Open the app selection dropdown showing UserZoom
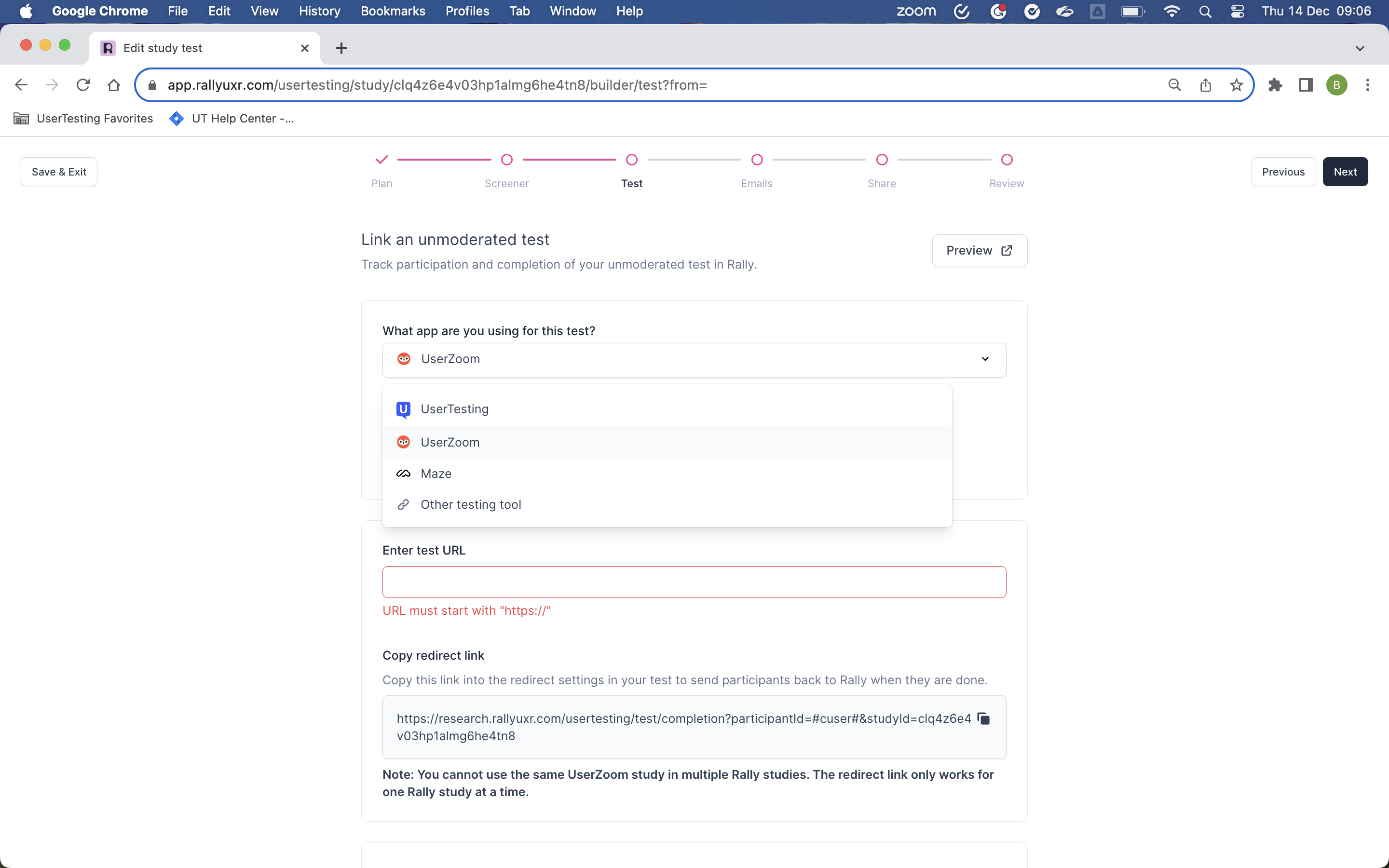The height and width of the screenshot is (868, 1389). tap(694, 359)
